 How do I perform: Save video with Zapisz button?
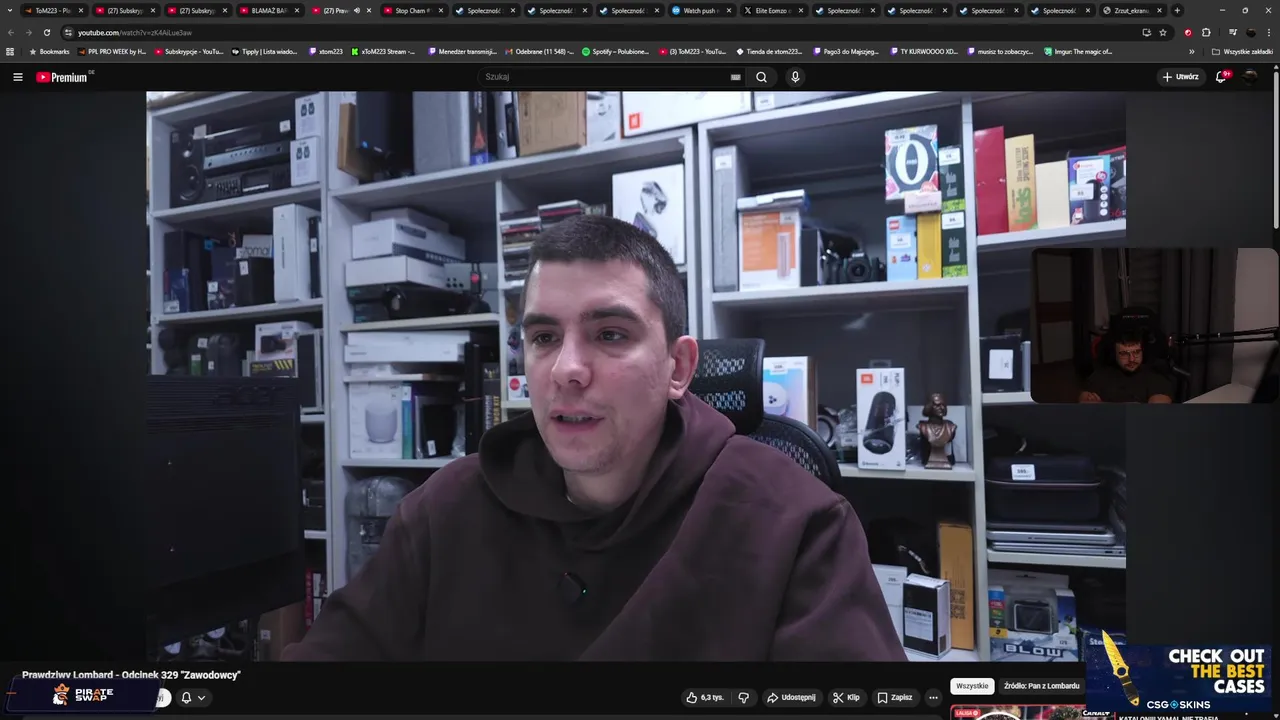coord(894,697)
